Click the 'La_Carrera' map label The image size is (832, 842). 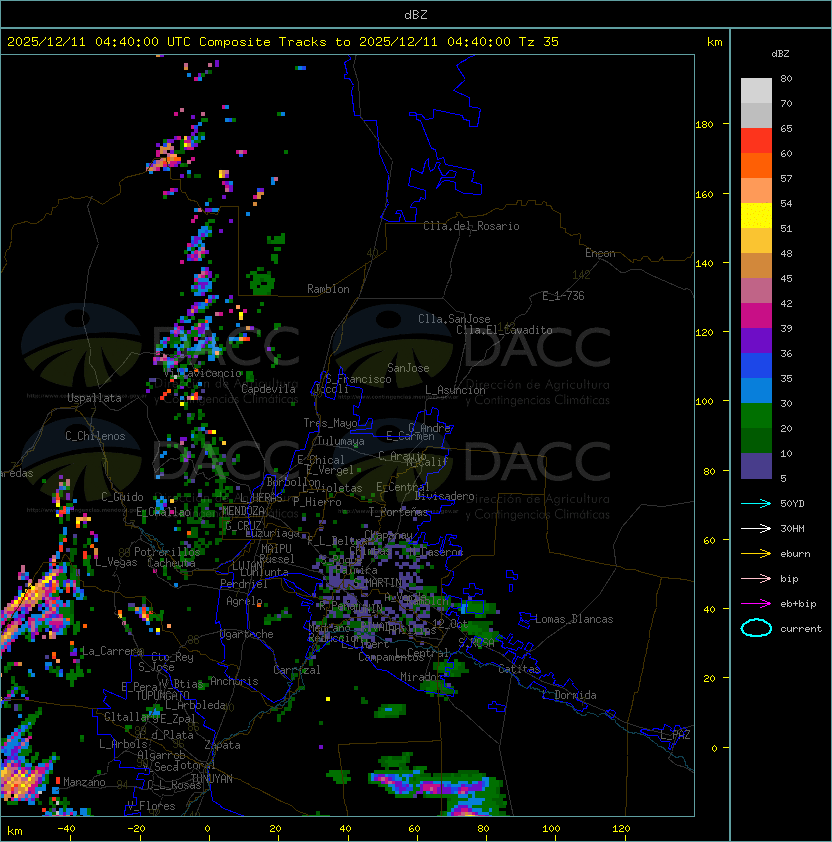click(x=112, y=651)
